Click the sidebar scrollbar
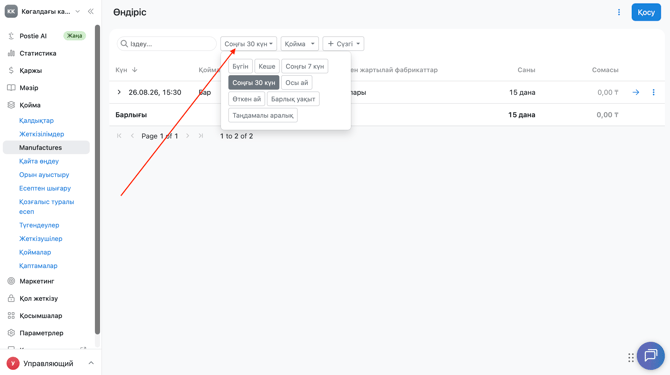Image resolution: width=670 pixels, height=375 pixels. [x=97, y=179]
